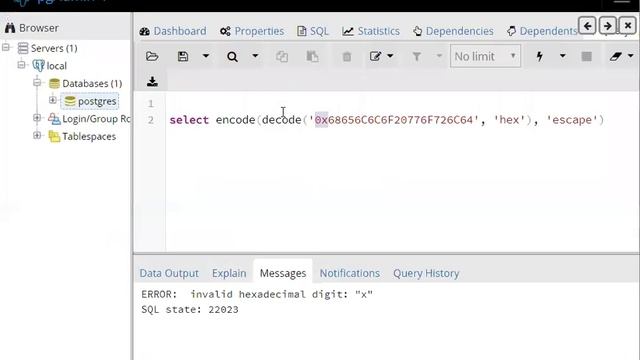Select the local server tree item
The width and height of the screenshot is (640, 360).
click(x=56, y=66)
